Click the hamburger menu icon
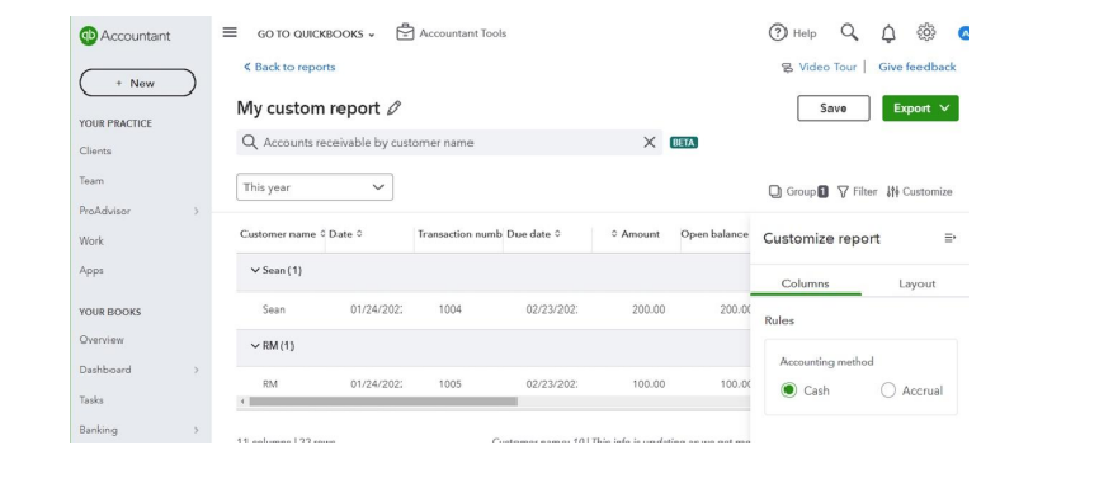The image size is (1120, 501). [229, 32]
